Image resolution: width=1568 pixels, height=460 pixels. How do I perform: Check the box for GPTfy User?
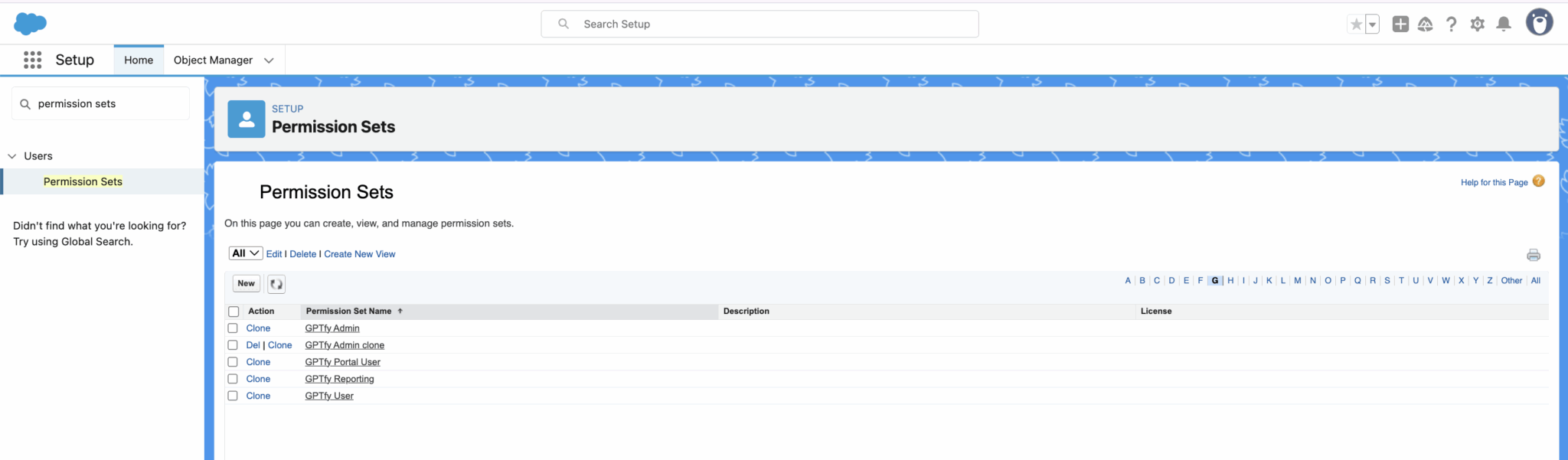(x=233, y=396)
